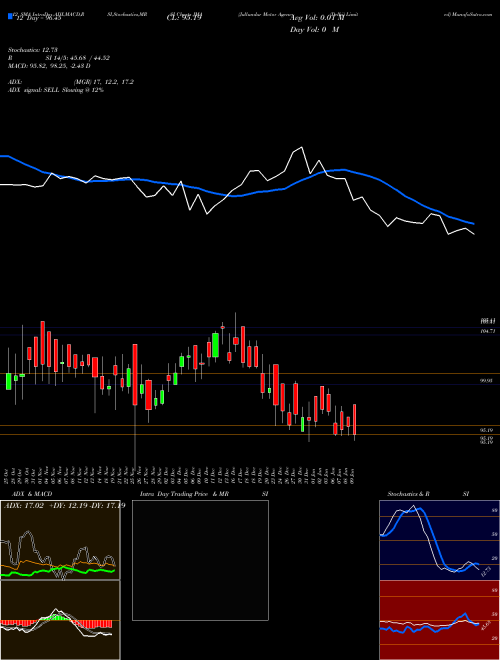The image size is (500, 660).
Task: Click the 12.73 value label in Stochastics panel
Action: coord(486,572)
